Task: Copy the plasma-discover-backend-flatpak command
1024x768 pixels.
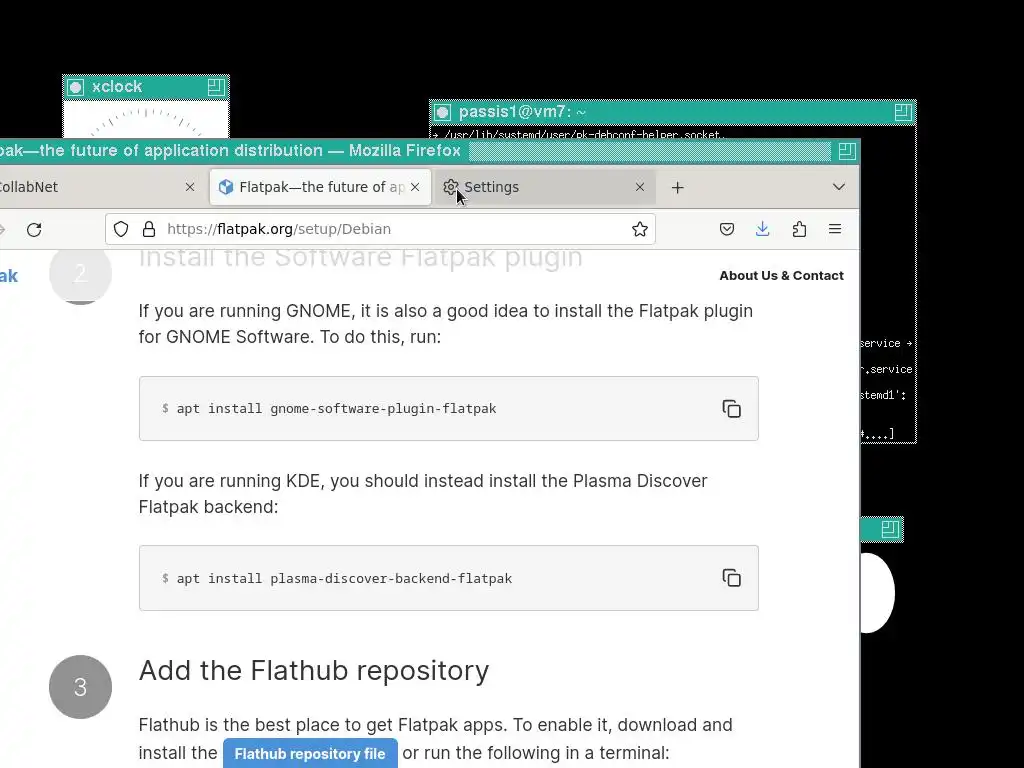Action: tap(731, 578)
